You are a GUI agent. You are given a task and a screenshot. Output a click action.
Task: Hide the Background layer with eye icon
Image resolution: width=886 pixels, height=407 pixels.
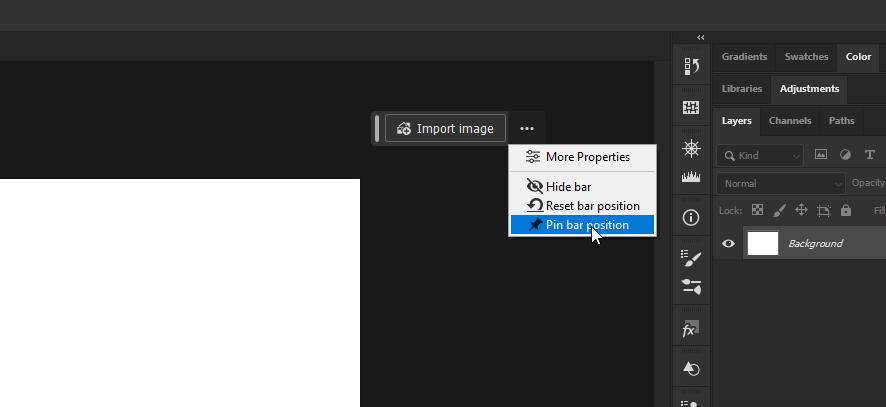click(x=728, y=243)
